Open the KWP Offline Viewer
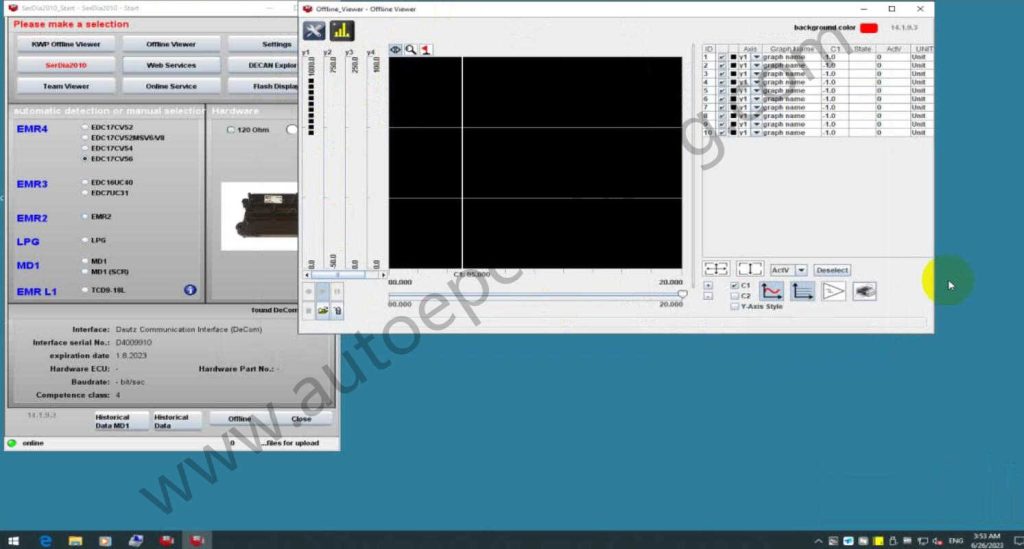 coord(66,44)
